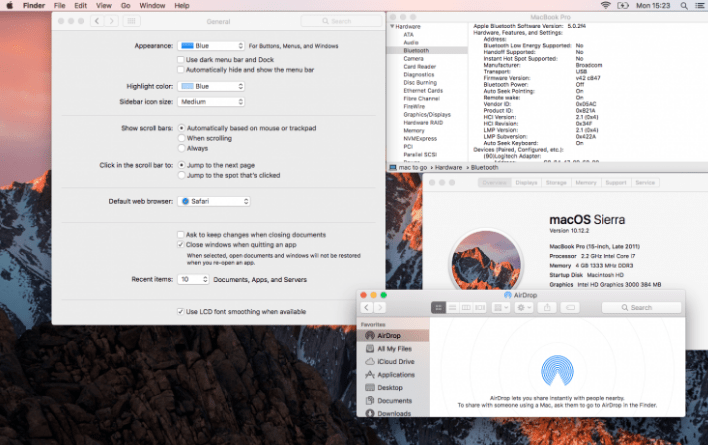
Task: Select When scrolling scroll bar option
Action: point(182,138)
